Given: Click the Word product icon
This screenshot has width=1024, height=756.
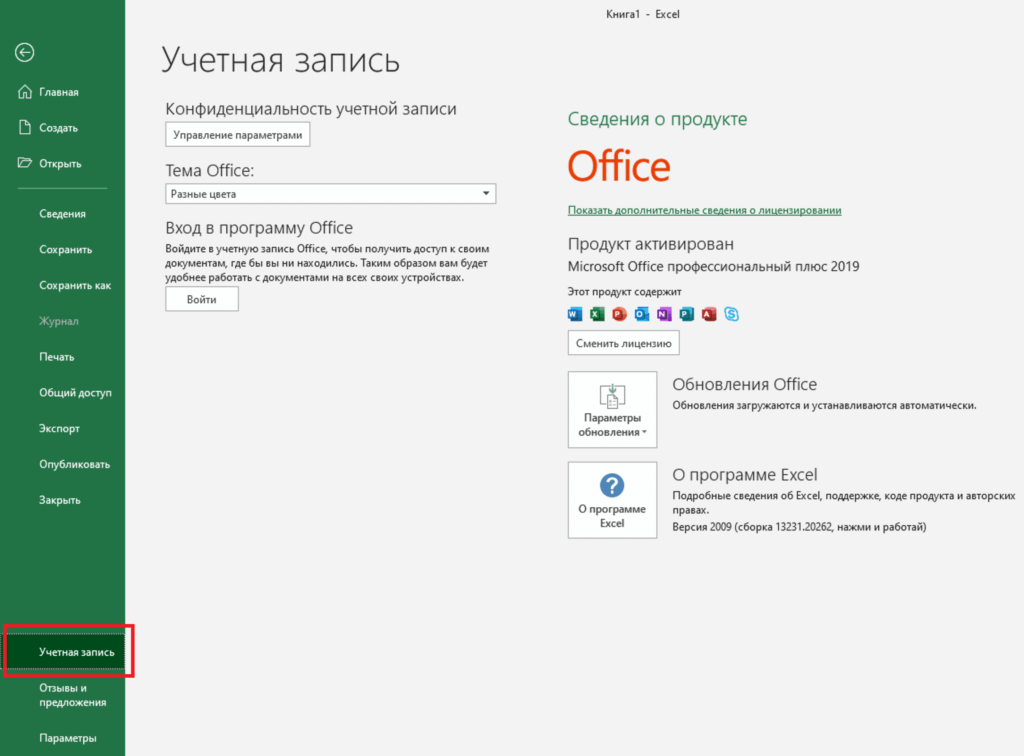Looking at the screenshot, I should click(575, 314).
